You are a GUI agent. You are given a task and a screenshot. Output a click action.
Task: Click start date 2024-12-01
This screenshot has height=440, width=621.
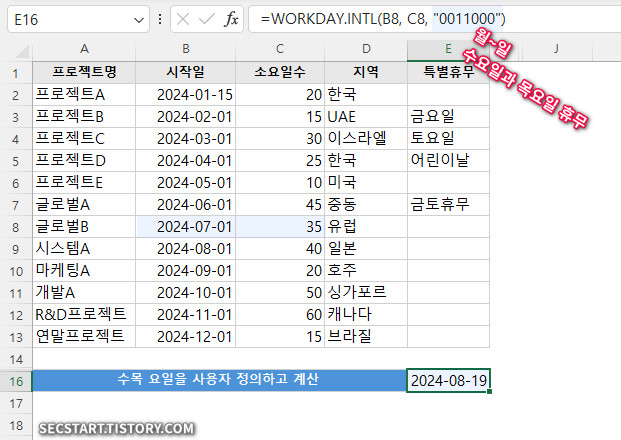tap(186, 337)
